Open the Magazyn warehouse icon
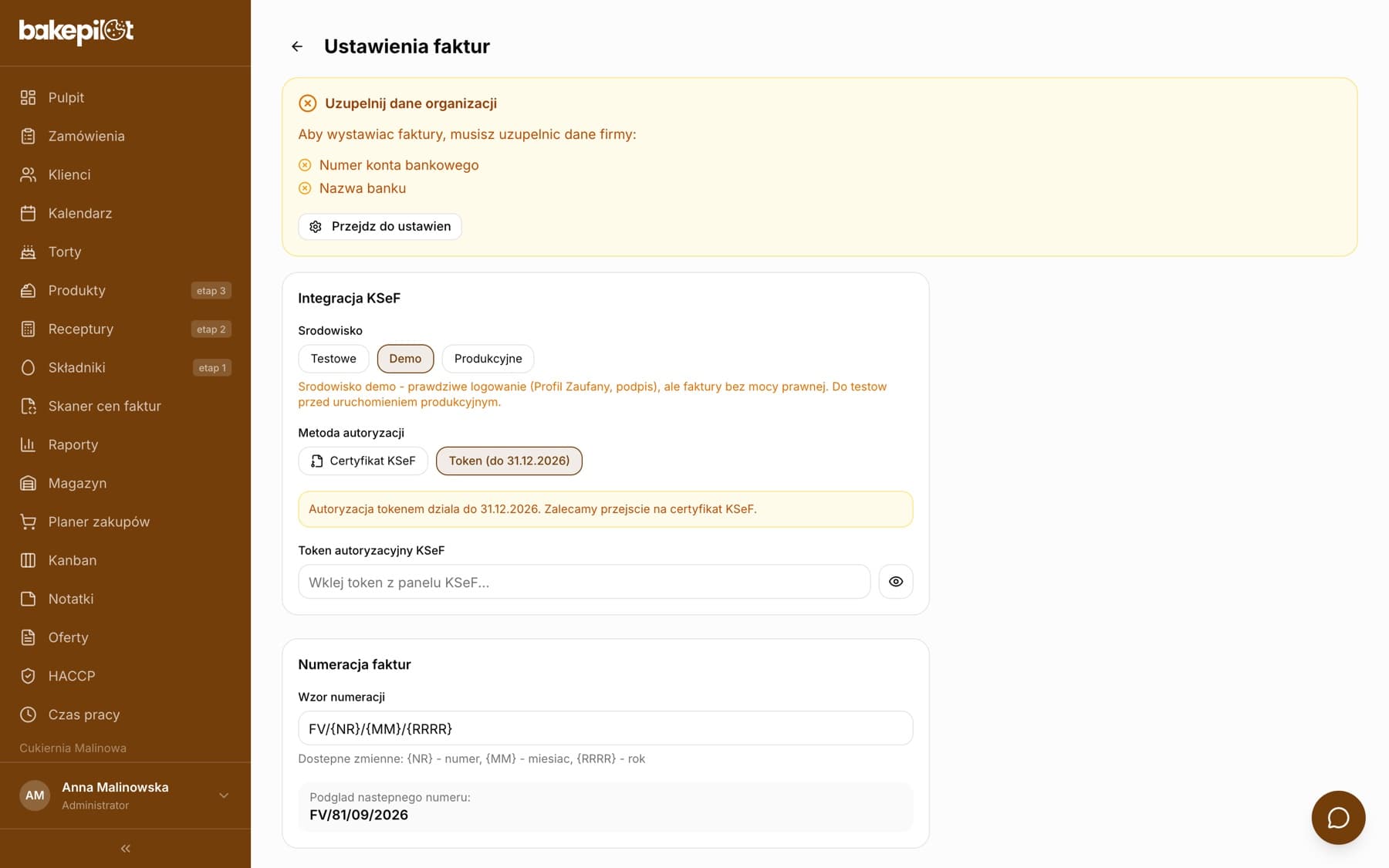Screen dimensions: 1389x868 28,483
